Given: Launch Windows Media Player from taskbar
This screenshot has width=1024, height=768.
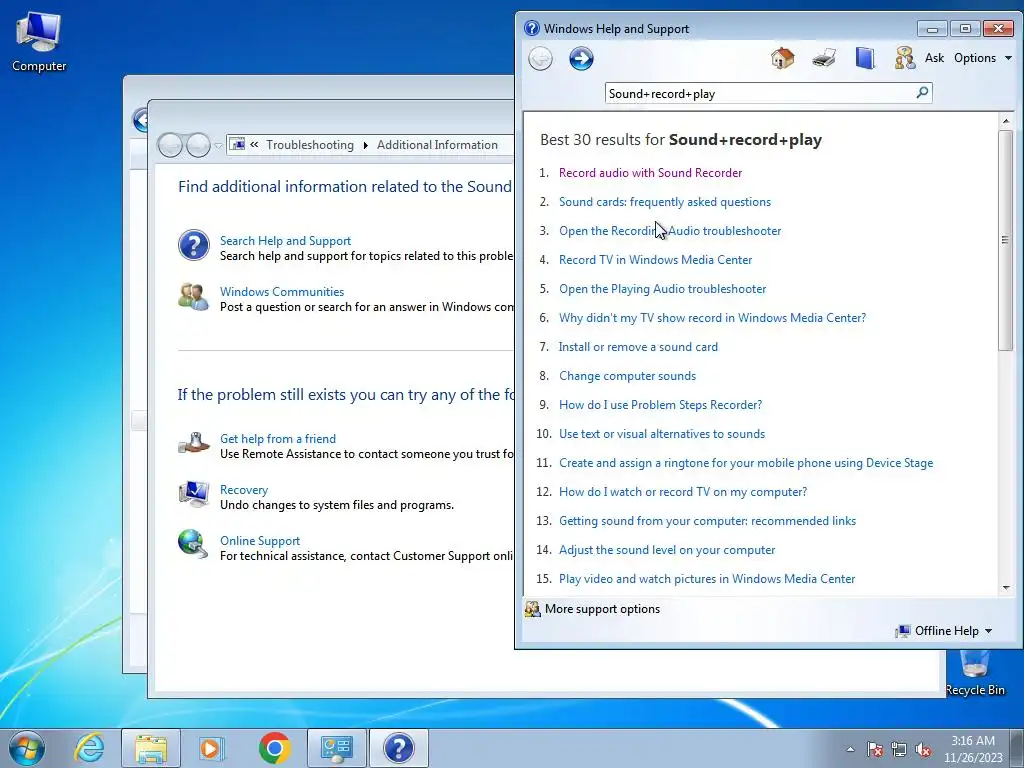Looking at the screenshot, I should [x=211, y=748].
